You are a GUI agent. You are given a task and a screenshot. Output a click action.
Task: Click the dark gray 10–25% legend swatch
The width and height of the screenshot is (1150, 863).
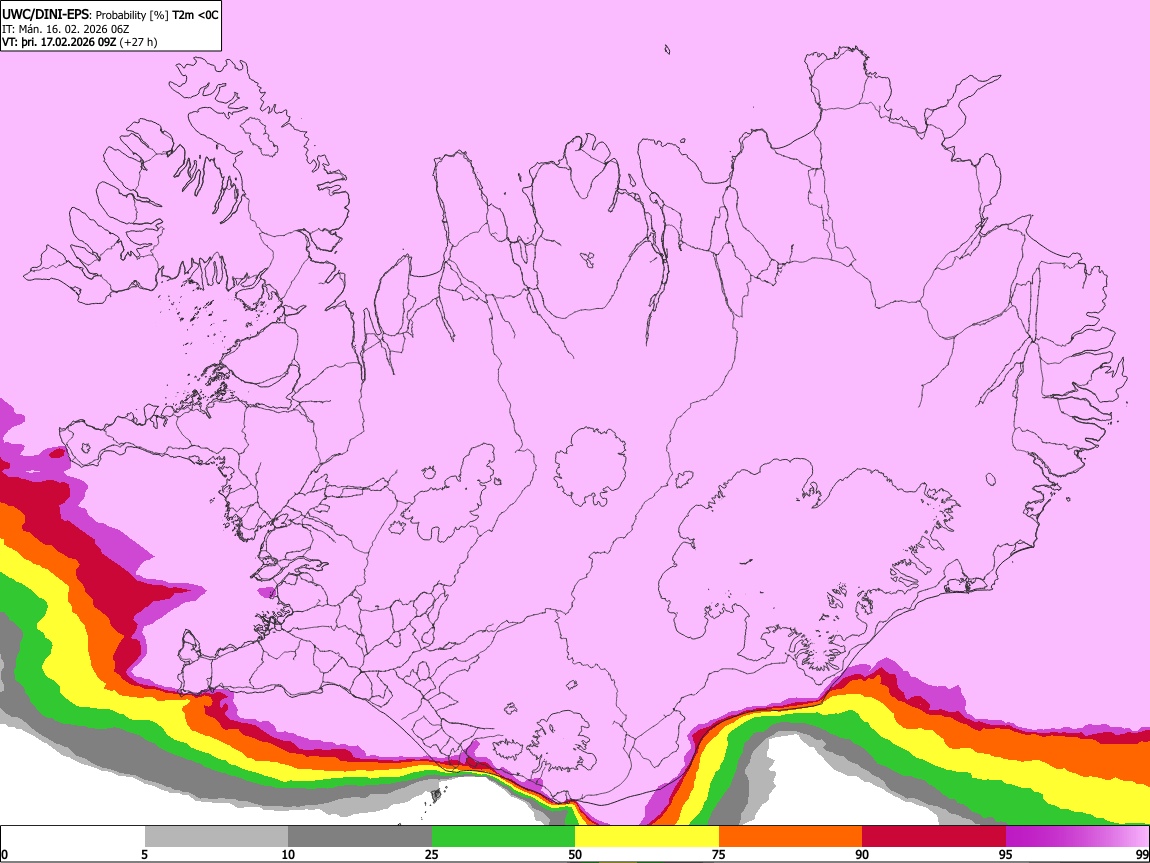pyautogui.click(x=360, y=837)
